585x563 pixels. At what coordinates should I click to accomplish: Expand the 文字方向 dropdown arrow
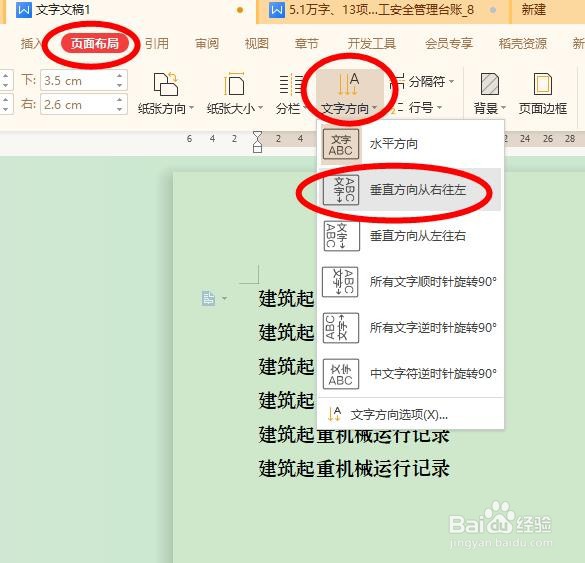(374, 108)
